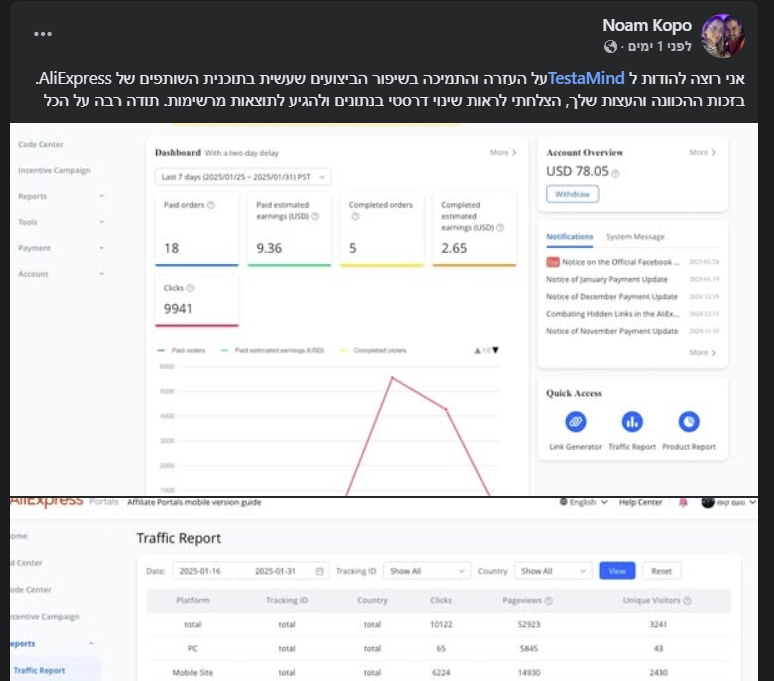The image size is (774, 681).
Task: Click the Withdraw button
Action: pyautogui.click(x=572, y=194)
